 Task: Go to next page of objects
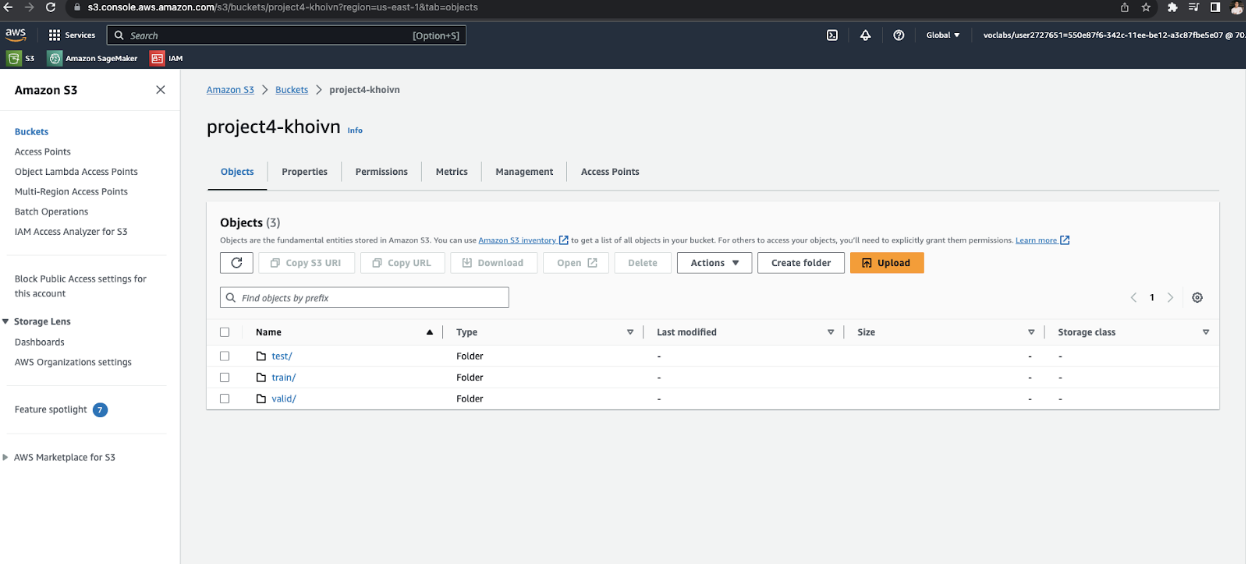1170,297
